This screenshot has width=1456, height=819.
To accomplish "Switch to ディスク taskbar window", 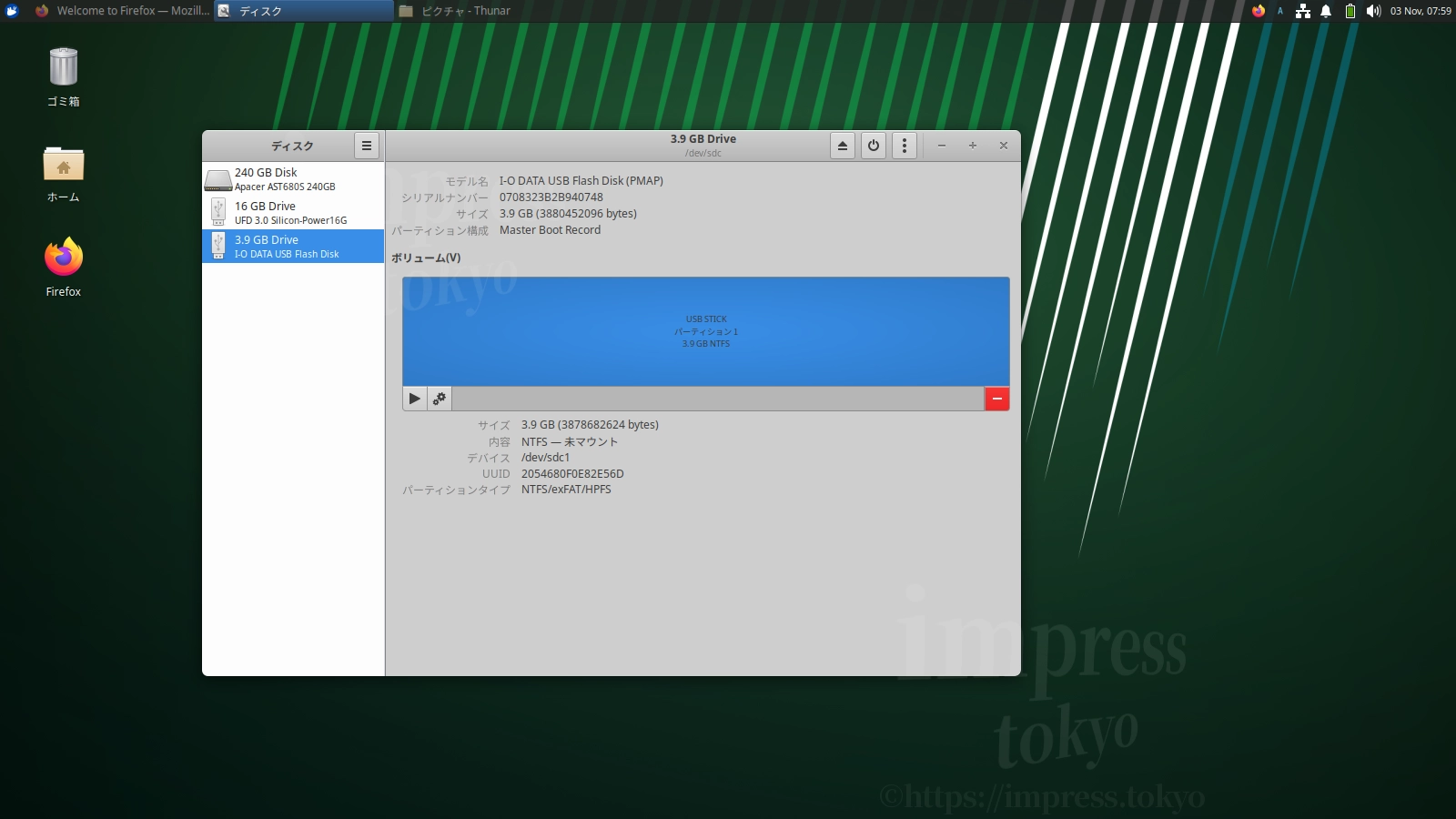I will click(304, 11).
